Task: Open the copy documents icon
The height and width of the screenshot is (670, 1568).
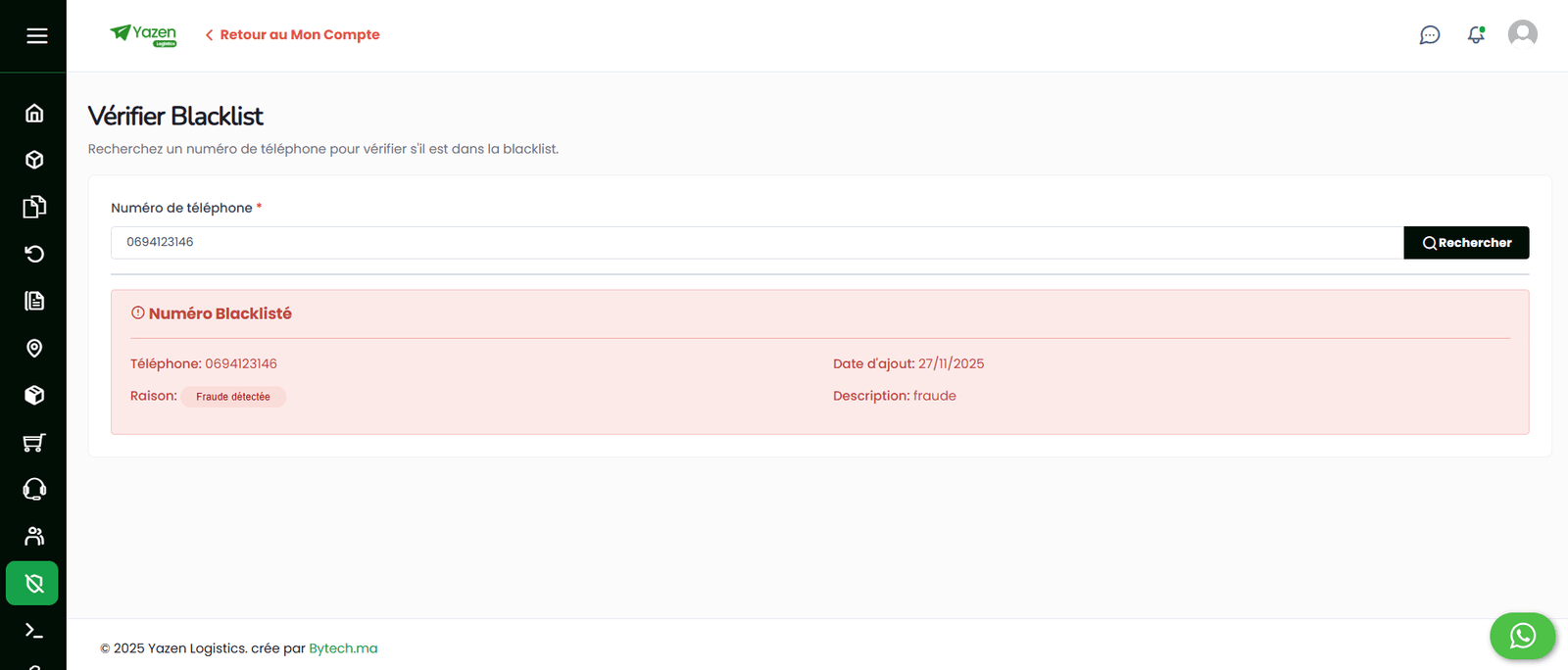Action: coord(34,207)
